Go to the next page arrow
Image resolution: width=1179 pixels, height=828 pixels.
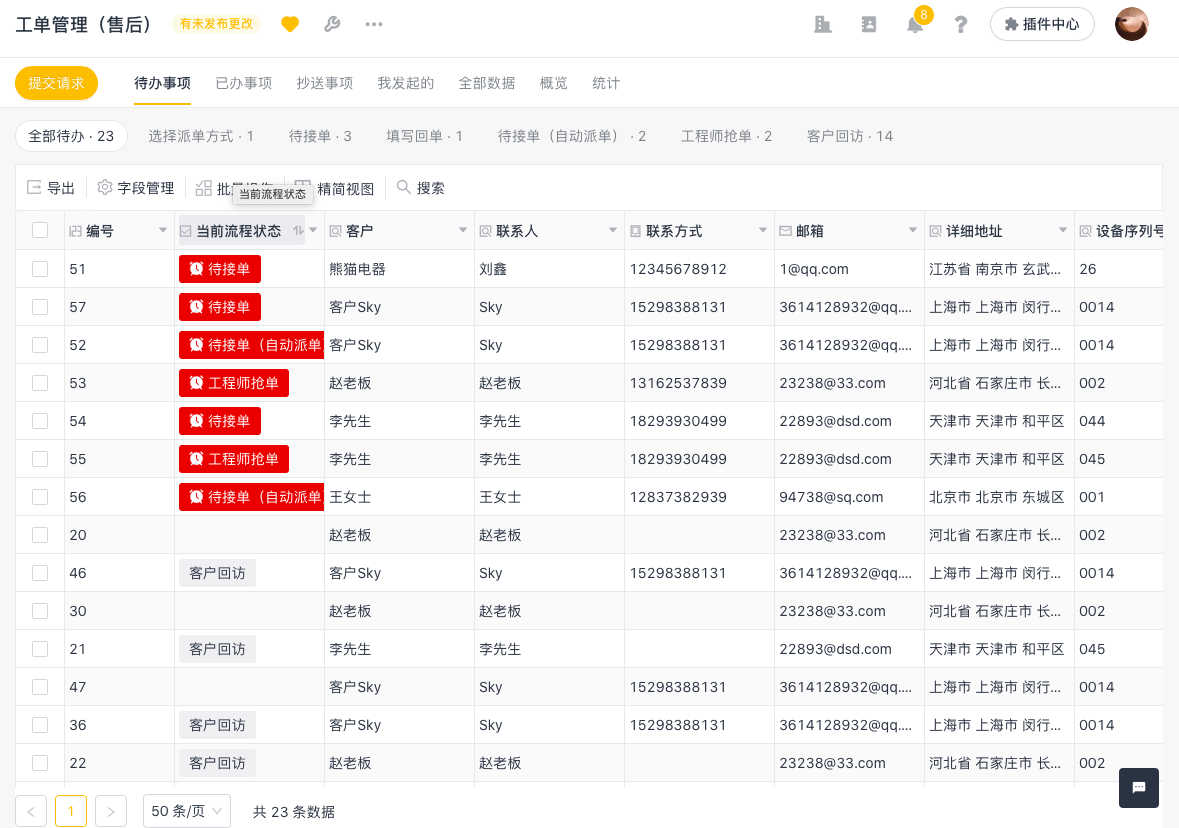point(111,811)
